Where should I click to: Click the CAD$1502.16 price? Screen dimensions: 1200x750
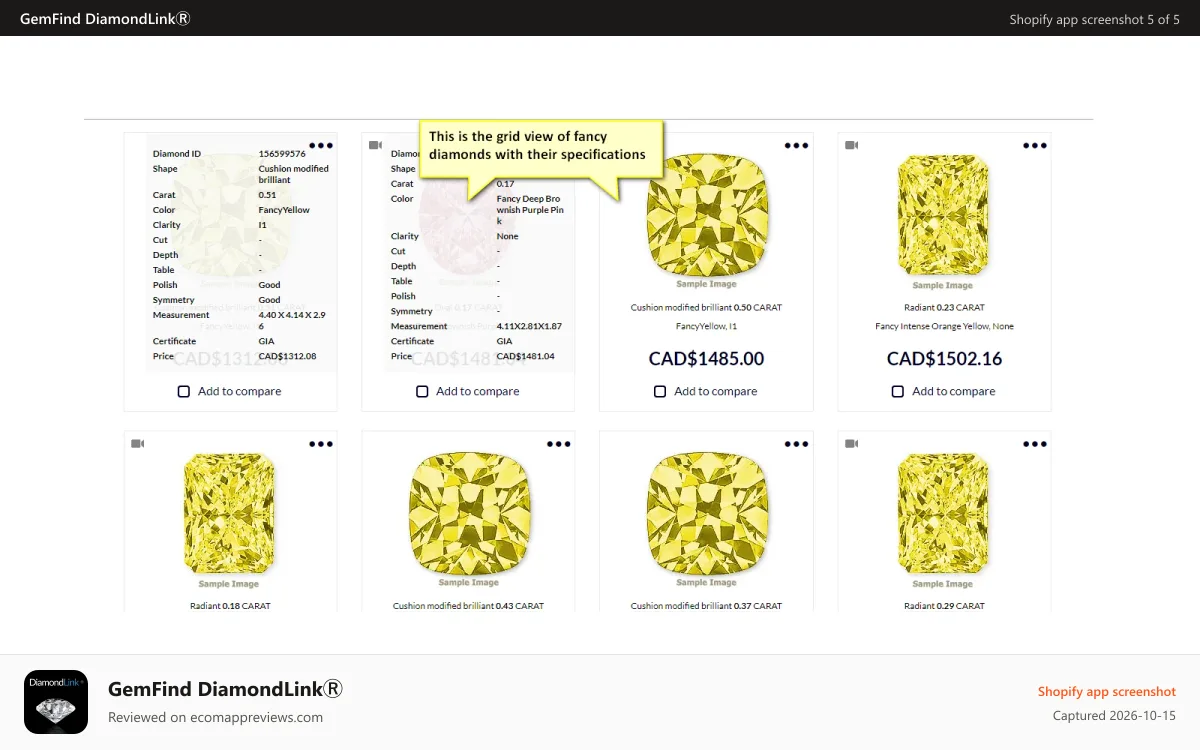pos(944,359)
